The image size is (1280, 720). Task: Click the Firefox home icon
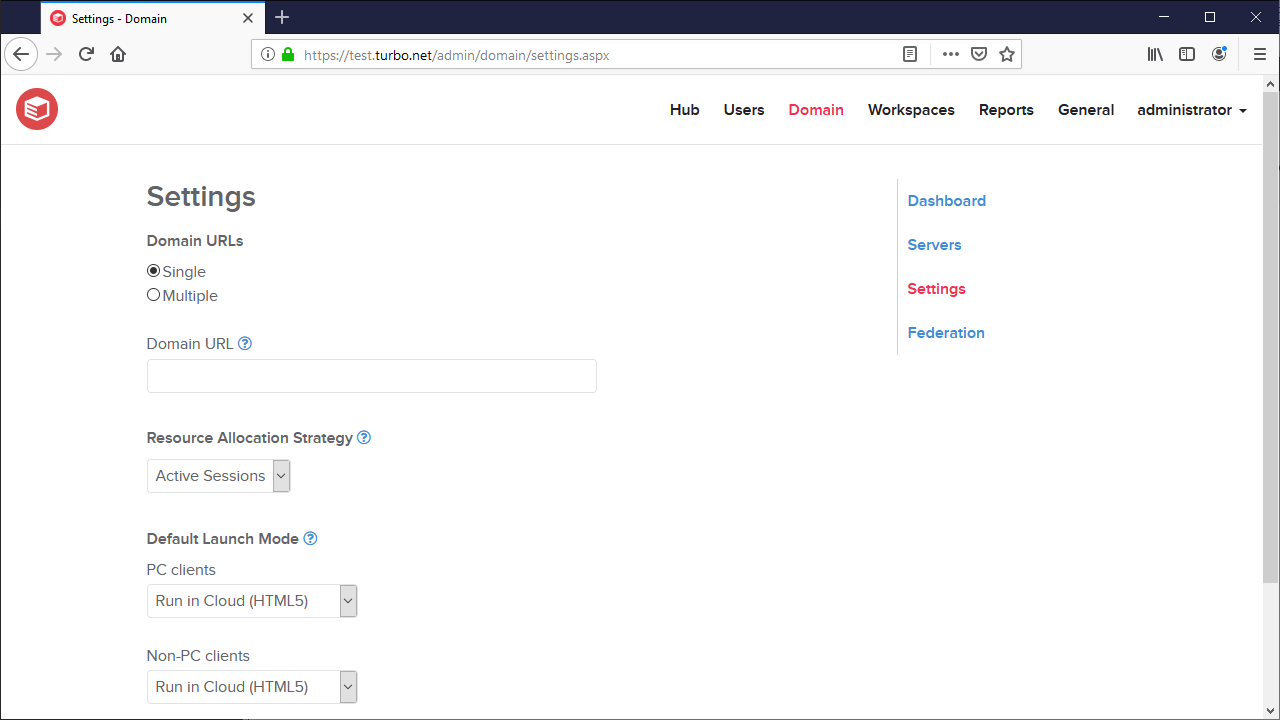coord(118,54)
